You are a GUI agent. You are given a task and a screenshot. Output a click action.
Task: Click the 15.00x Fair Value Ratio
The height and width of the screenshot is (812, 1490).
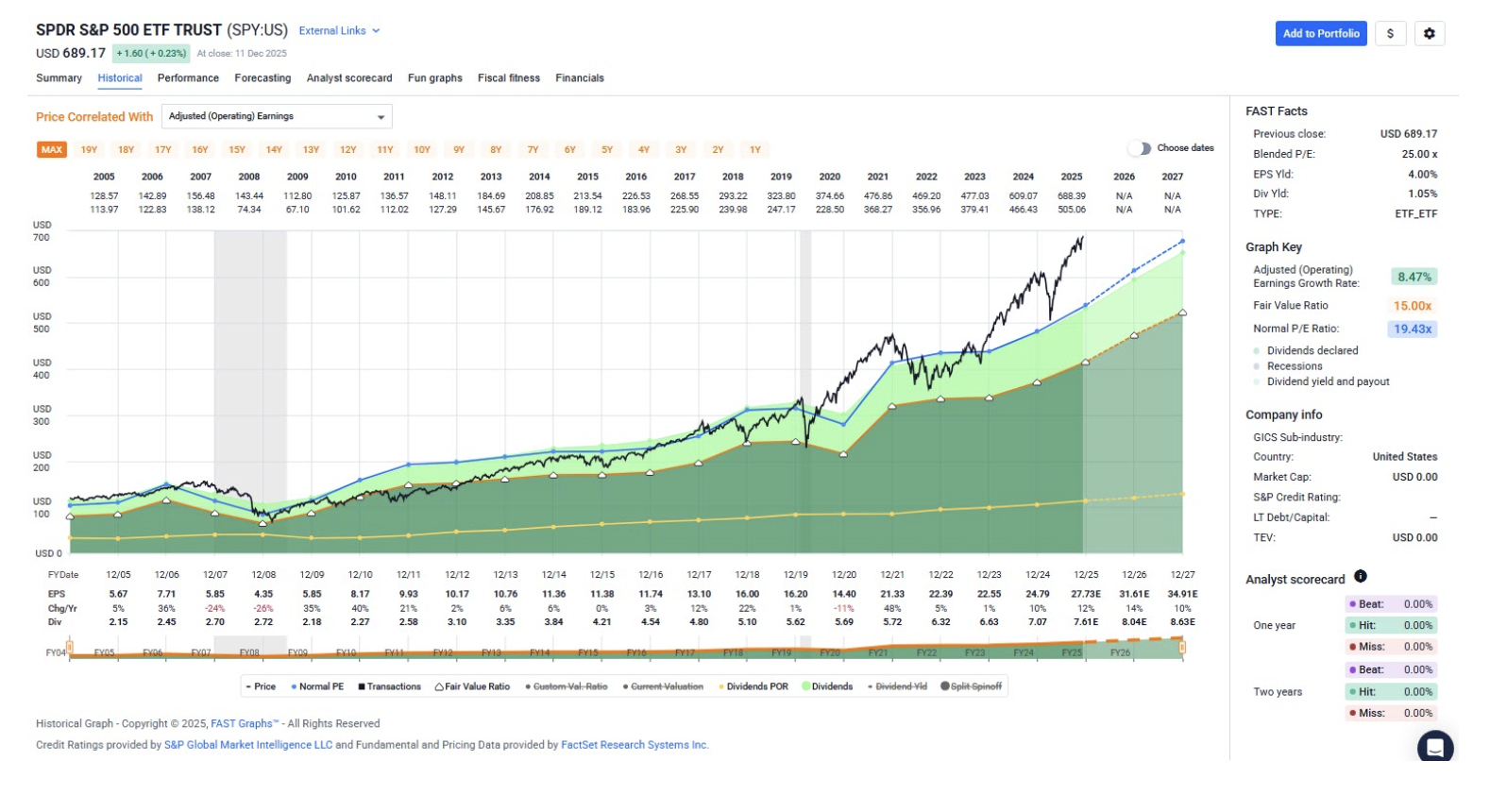[1413, 306]
